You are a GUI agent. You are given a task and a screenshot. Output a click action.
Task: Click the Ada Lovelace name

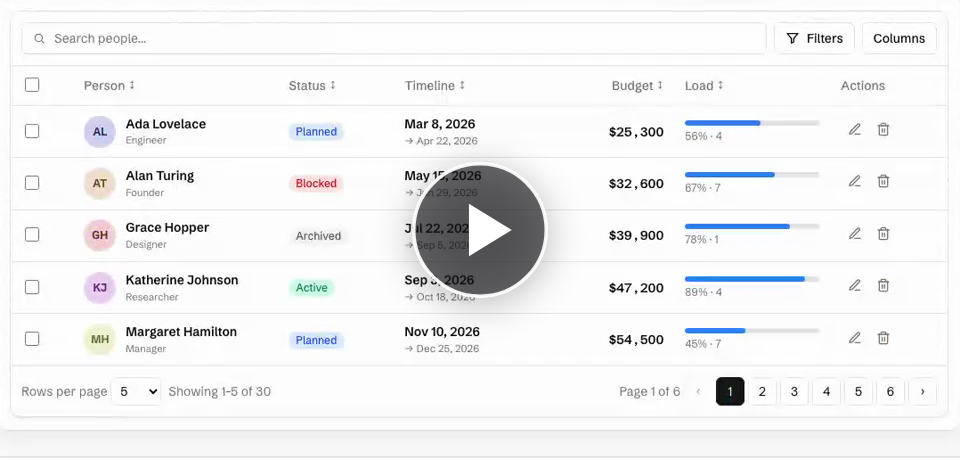(x=166, y=124)
